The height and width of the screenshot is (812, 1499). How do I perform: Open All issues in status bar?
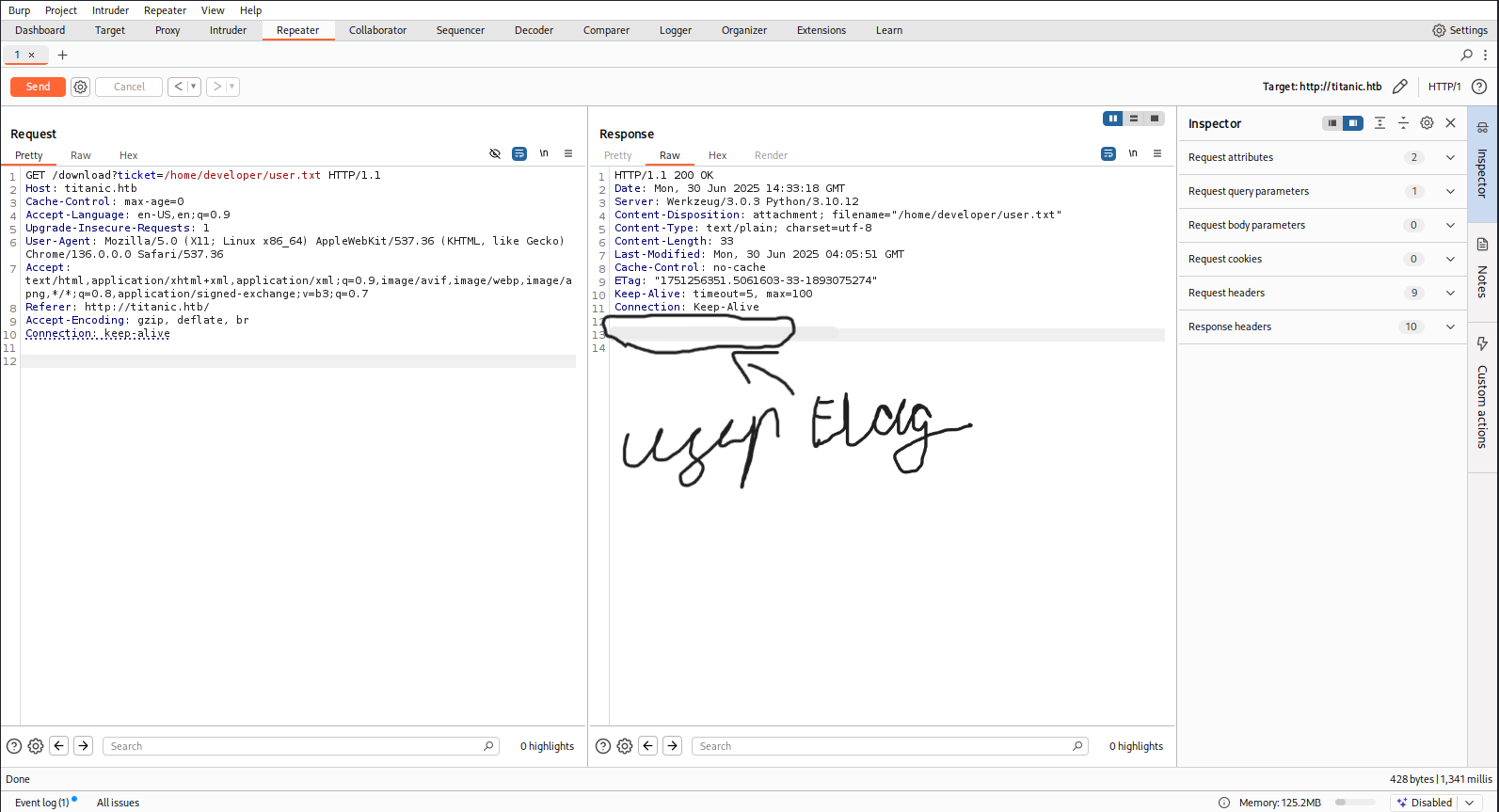coord(118,803)
